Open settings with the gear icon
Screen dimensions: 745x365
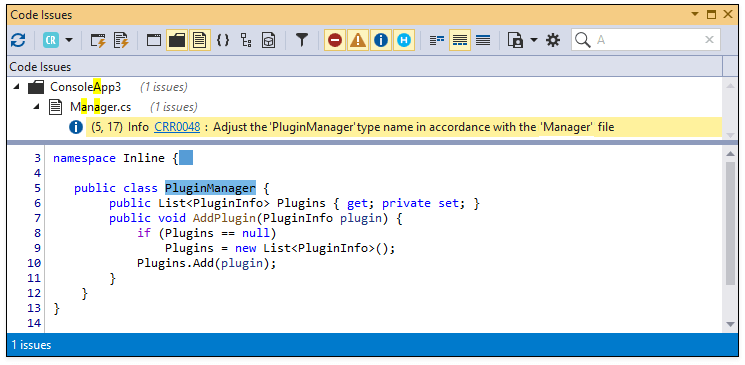click(x=553, y=40)
